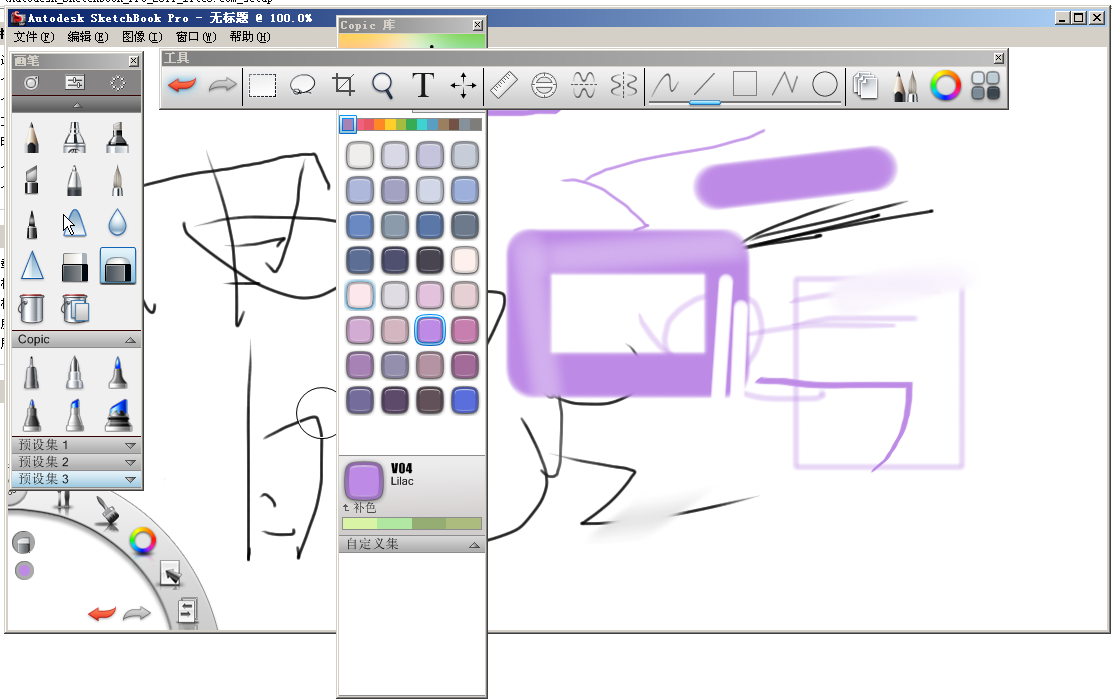Select the felt tip pen brush
This screenshot has height=700, width=1112.
tap(31, 223)
